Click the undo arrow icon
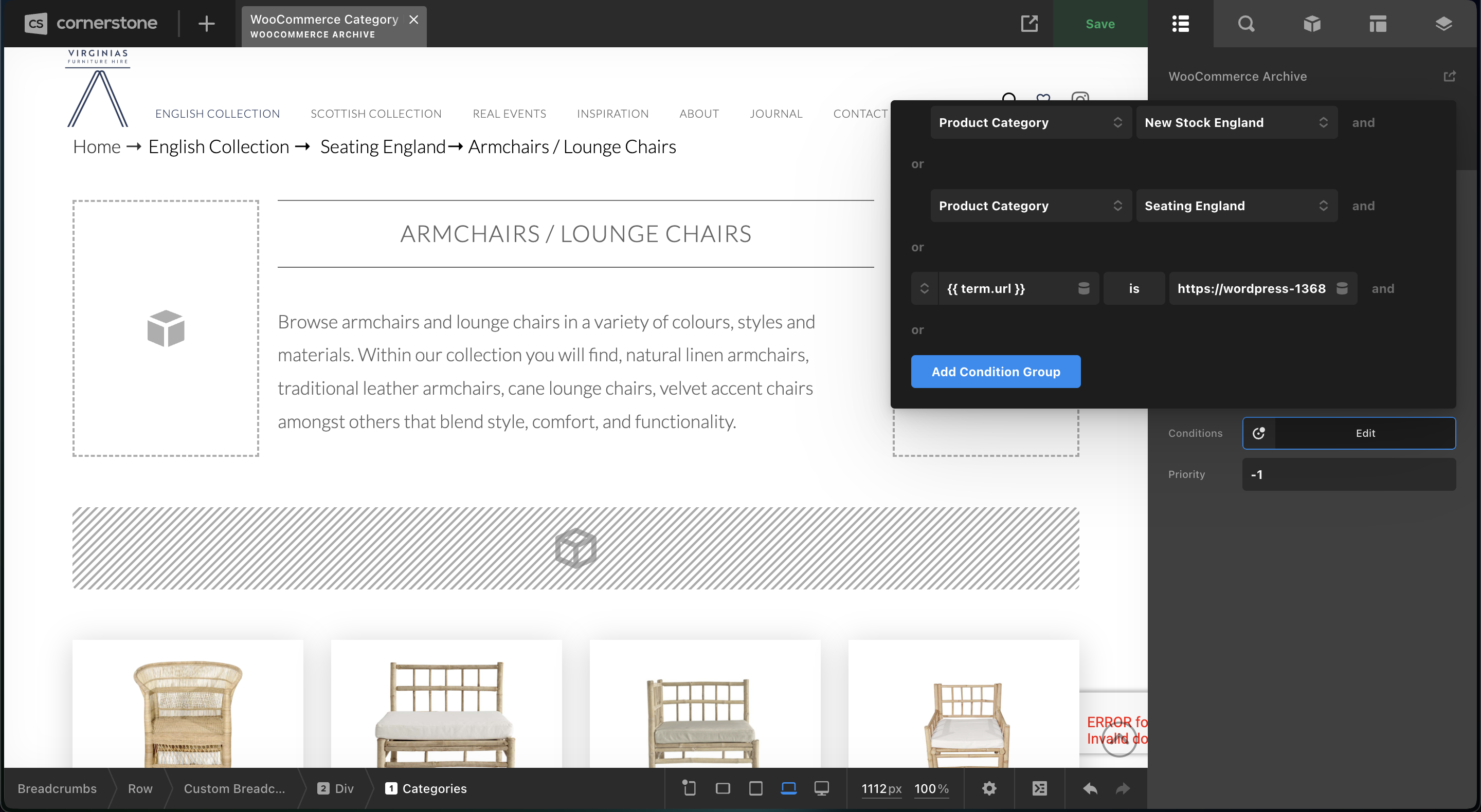The height and width of the screenshot is (812, 1481). (1090, 788)
